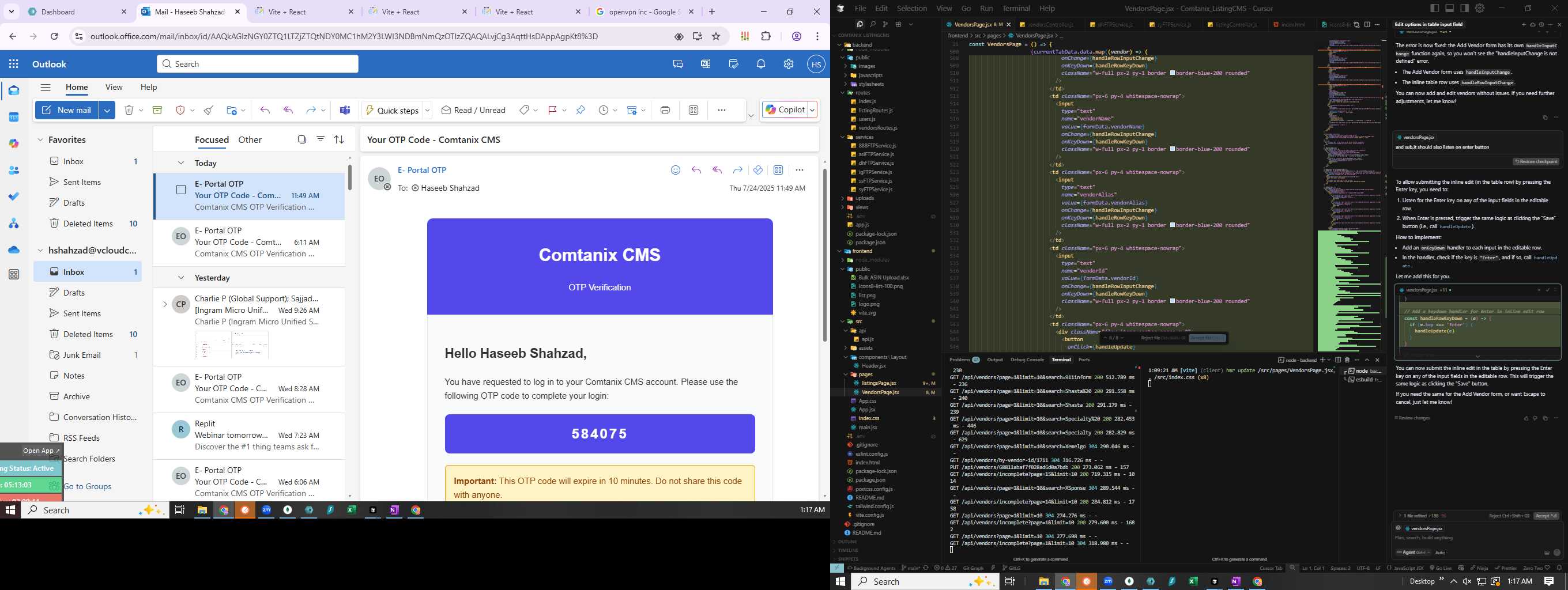Click the border-blue-200 color swatch on line 510
This screenshot has width=1568, height=590.
(1173, 73)
